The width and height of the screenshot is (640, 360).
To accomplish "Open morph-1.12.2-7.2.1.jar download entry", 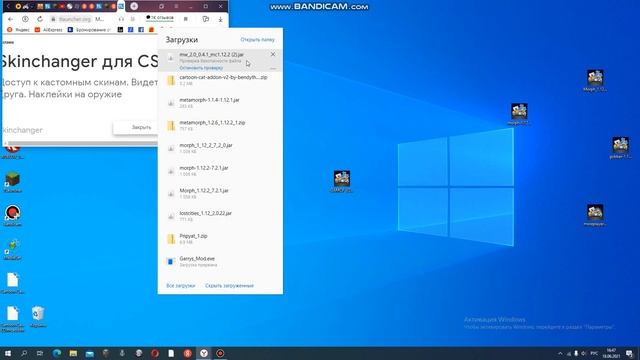I will 220,171.
